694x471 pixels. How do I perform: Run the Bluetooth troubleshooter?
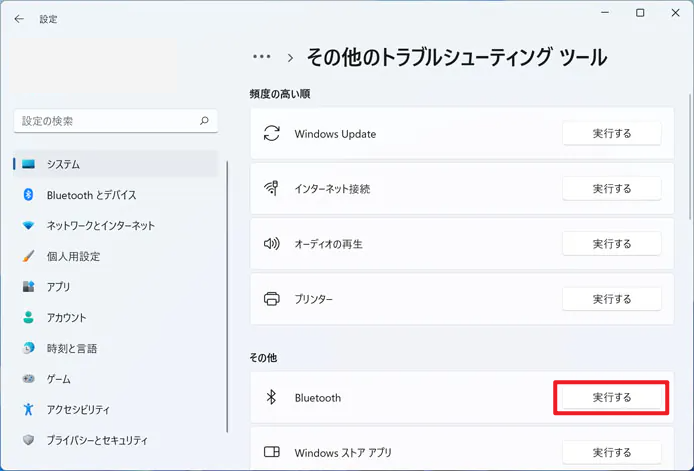click(611, 398)
